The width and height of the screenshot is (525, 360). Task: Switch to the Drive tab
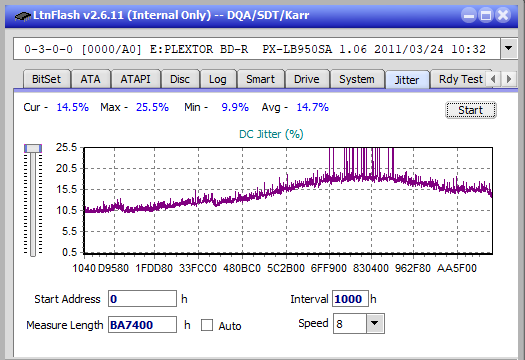[307, 79]
